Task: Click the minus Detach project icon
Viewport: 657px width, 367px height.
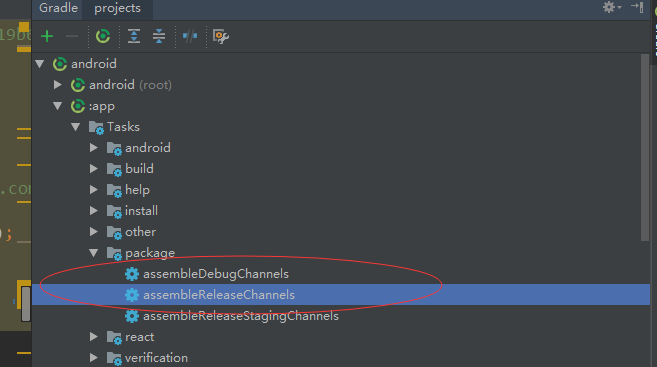Action: (x=72, y=36)
